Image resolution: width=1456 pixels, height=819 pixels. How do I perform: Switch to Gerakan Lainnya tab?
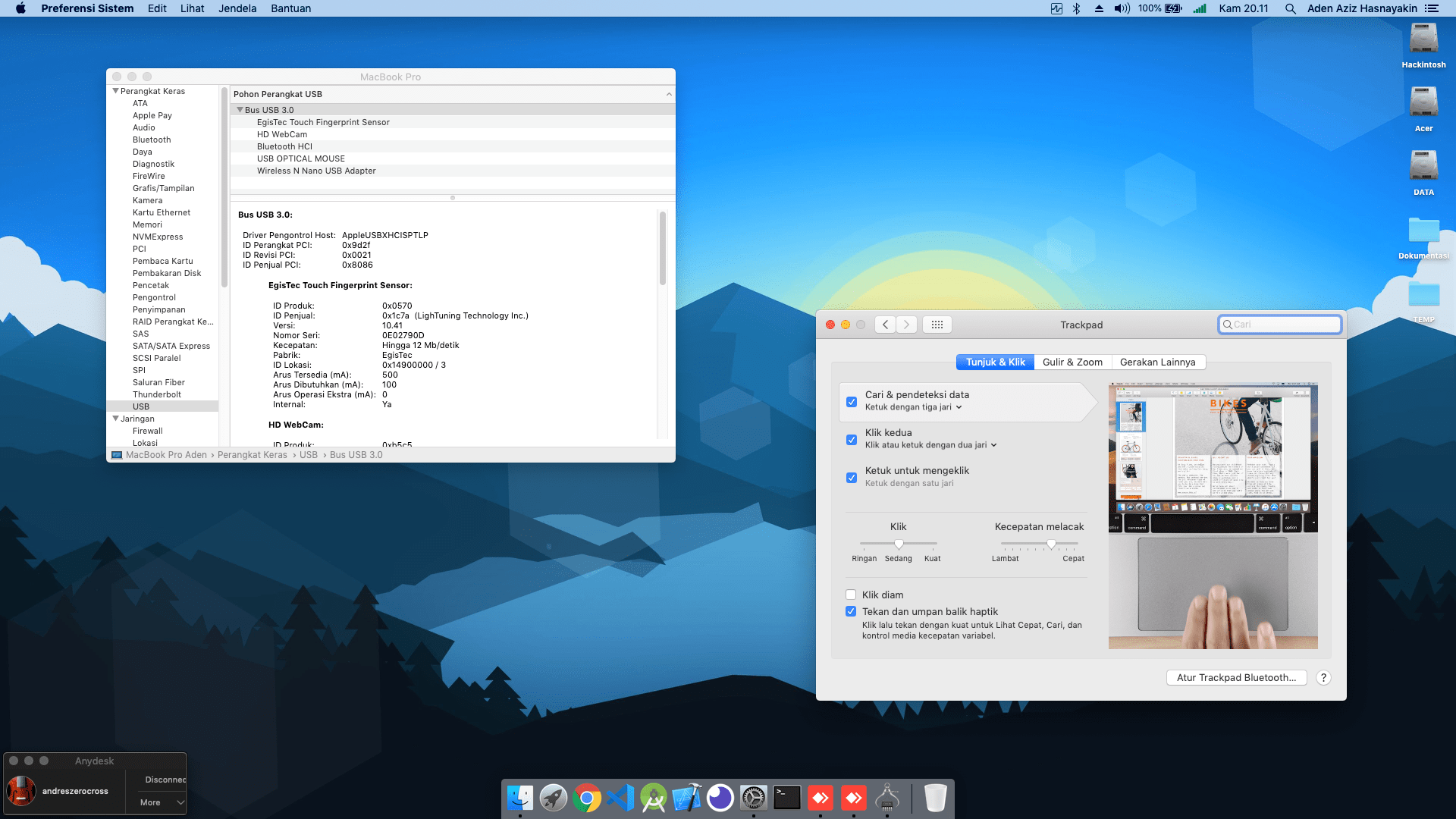point(1158,362)
